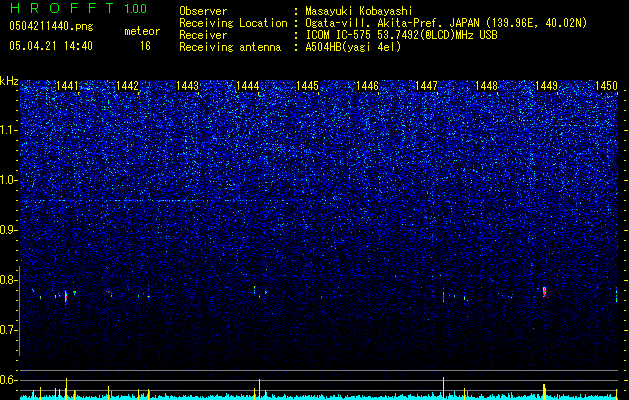Click the 'Observer' field label
Image resolution: width=629 pixels, height=400 pixels.
[203, 11]
